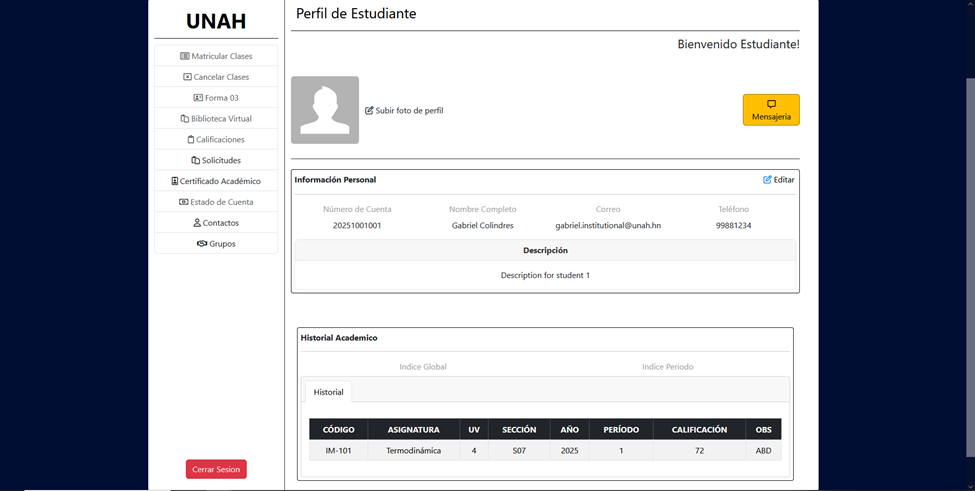Click section cell S07
The width and height of the screenshot is (975, 491).
tap(519, 451)
